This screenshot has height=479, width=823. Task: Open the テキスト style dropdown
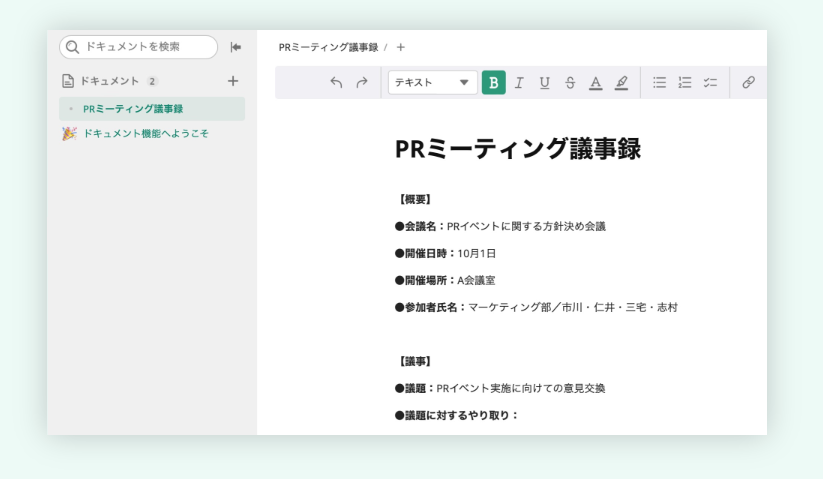(x=432, y=83)
